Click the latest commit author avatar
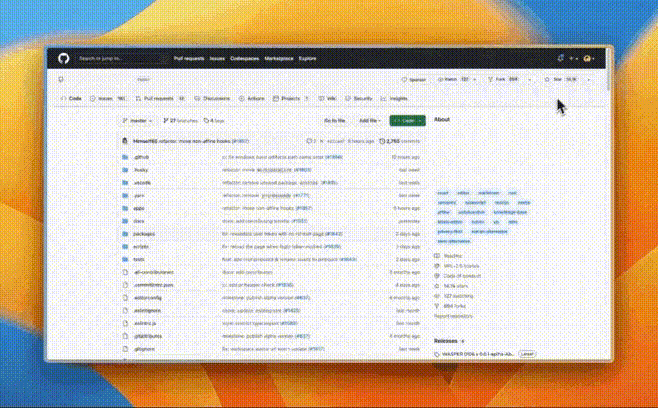Viewport: 658px width, 408px height. (125, 141)
